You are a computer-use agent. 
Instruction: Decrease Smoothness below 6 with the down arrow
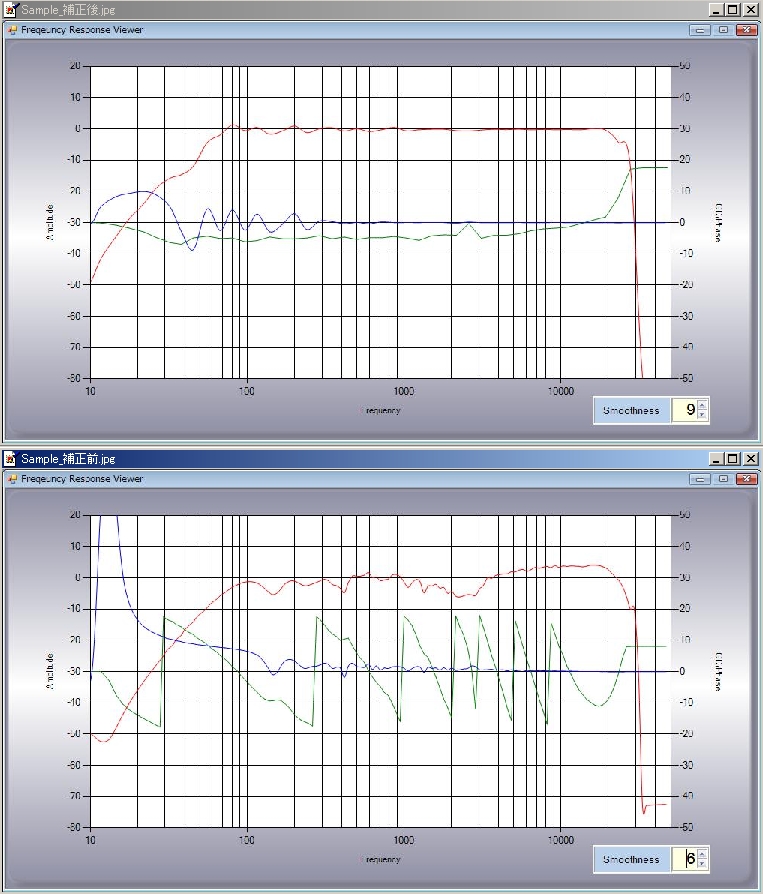tap(702, 864)
